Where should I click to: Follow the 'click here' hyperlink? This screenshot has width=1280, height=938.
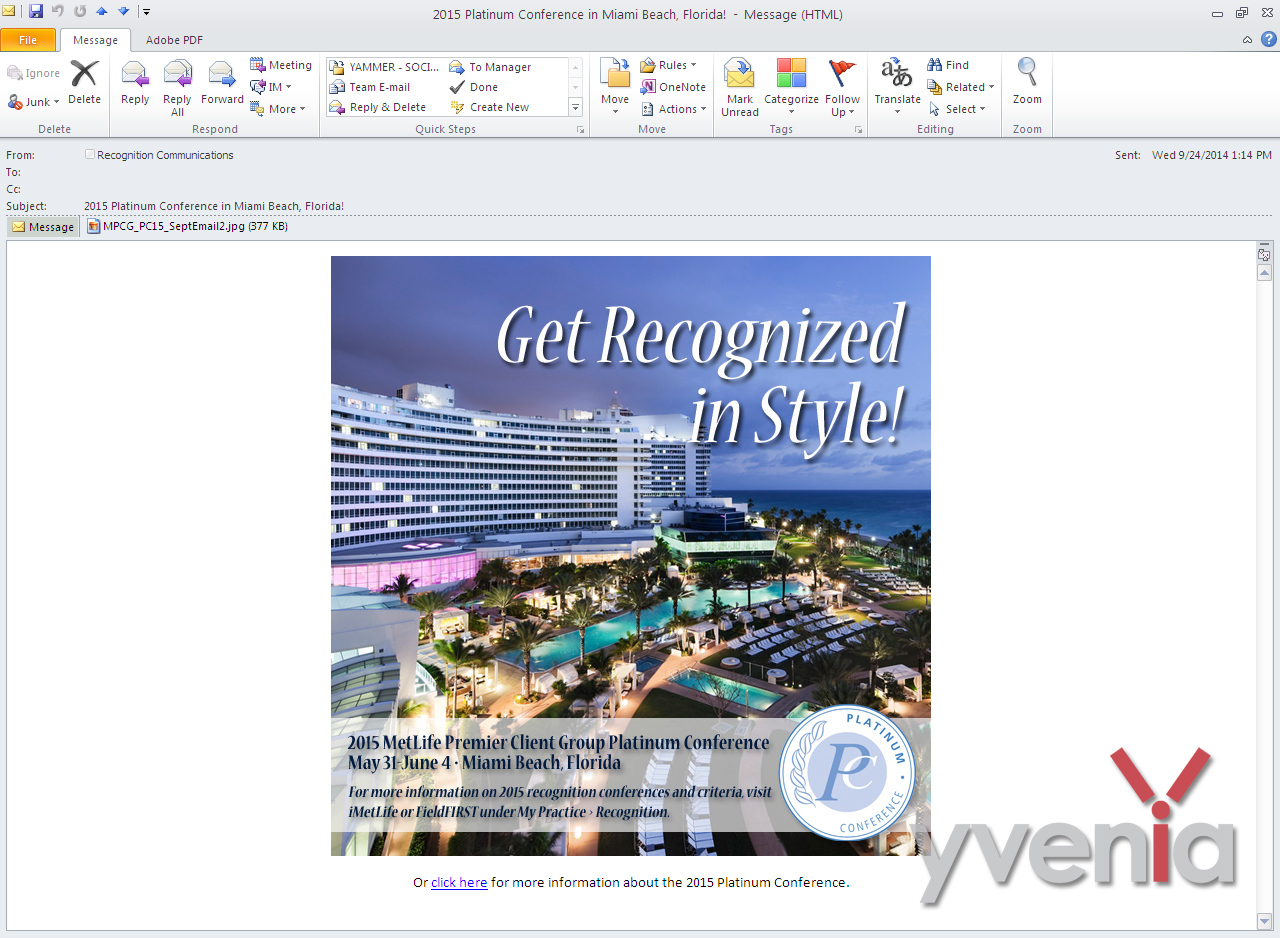point(459,882)
